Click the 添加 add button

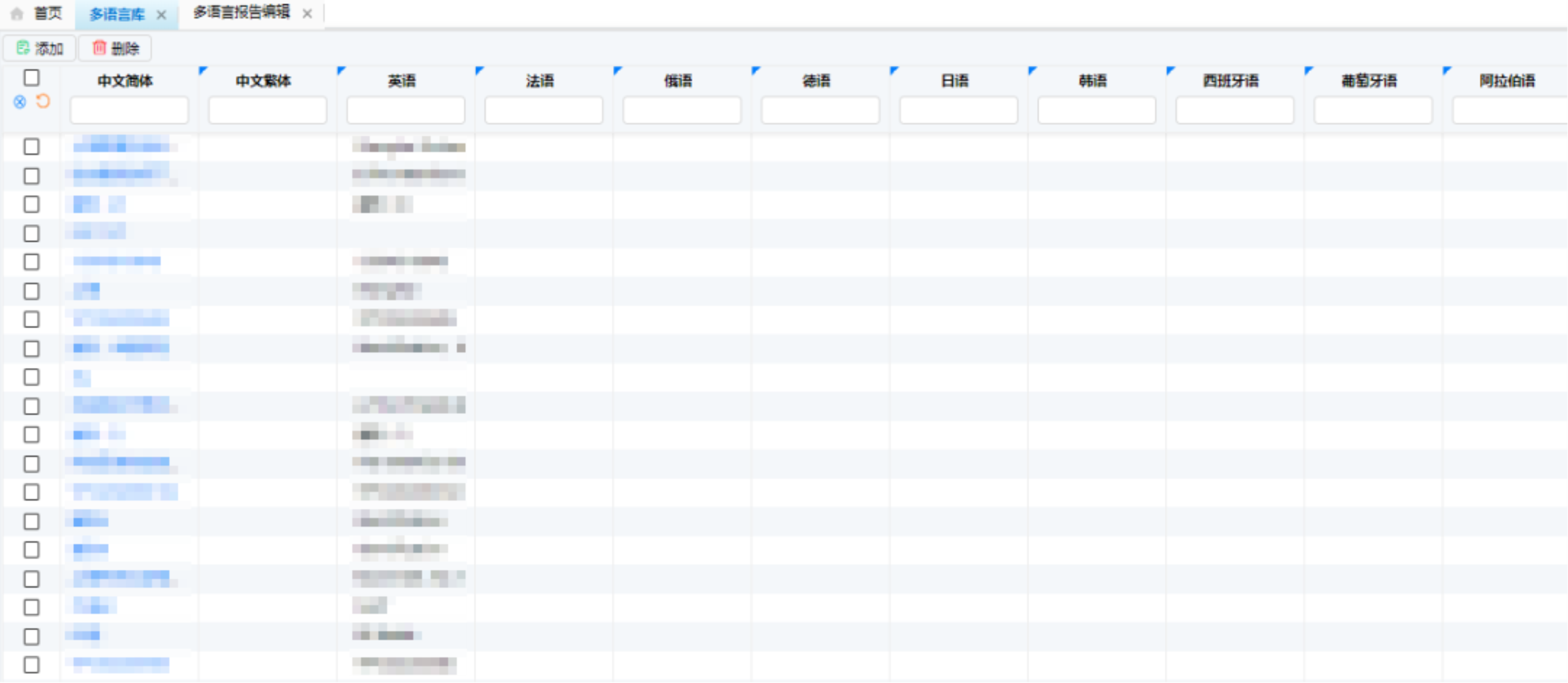[40, 48]
